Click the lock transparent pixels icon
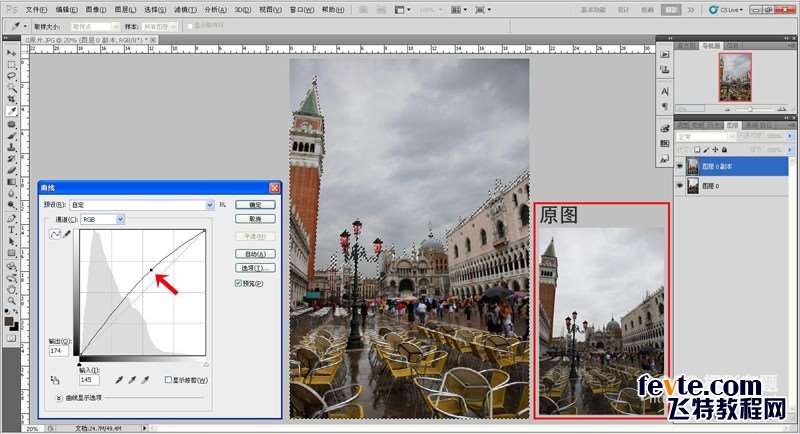The height and width of the screenshot is (434, 800). pyautogui.click(x=697, y=149)
